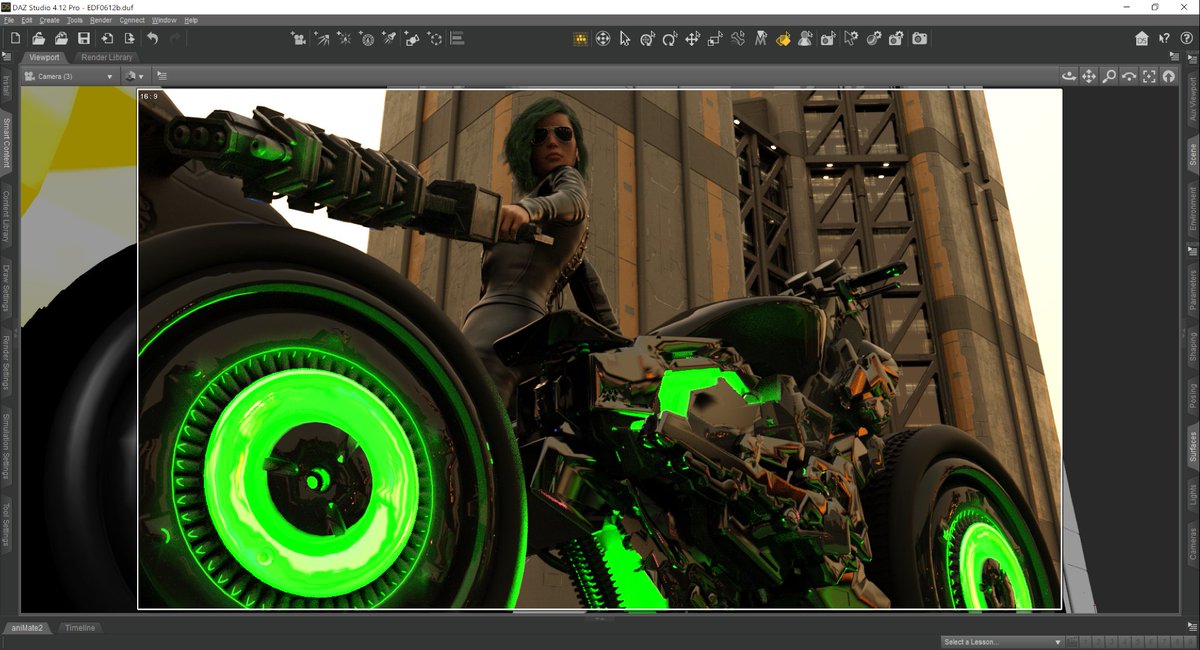Click the round gear tool icon
The image size is (1200, 650).
[874, 38]
